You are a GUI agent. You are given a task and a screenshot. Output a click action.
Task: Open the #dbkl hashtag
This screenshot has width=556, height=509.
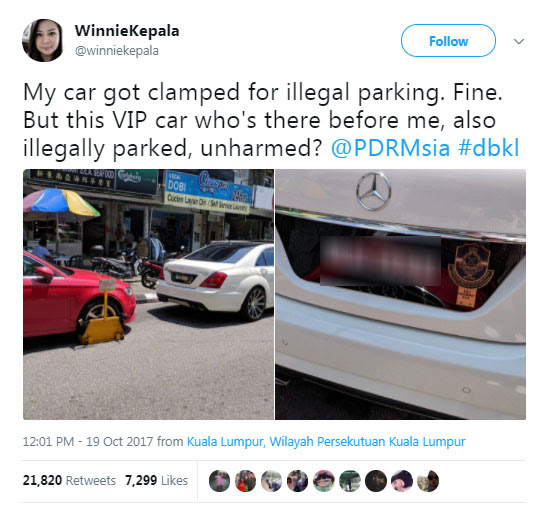[x=489, y=148]
